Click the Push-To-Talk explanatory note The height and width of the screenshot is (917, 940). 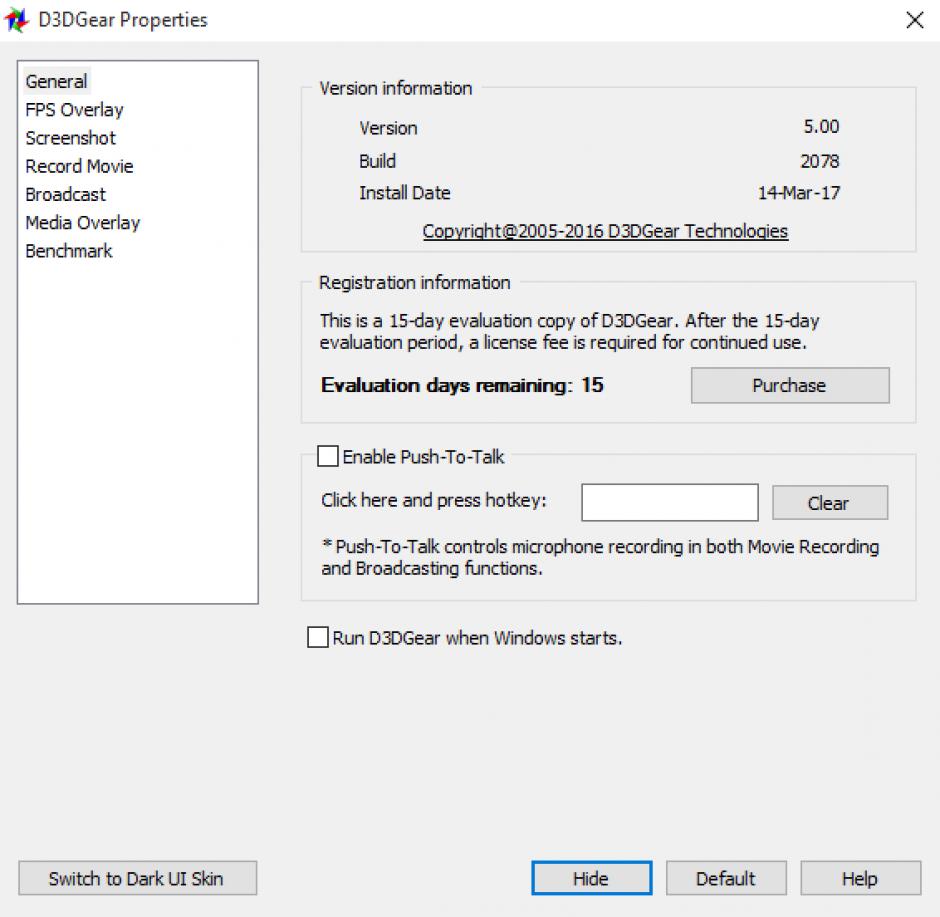tap(600, 557)
